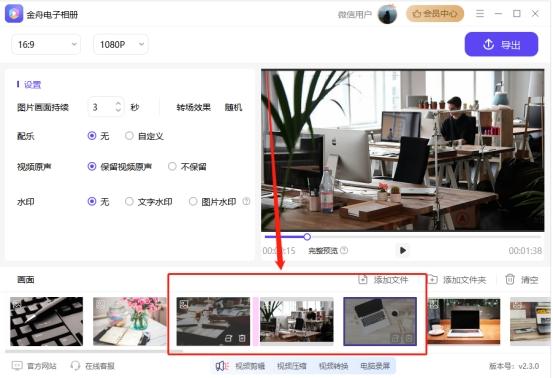Open the hamburger main menu icon

point(480,14)
